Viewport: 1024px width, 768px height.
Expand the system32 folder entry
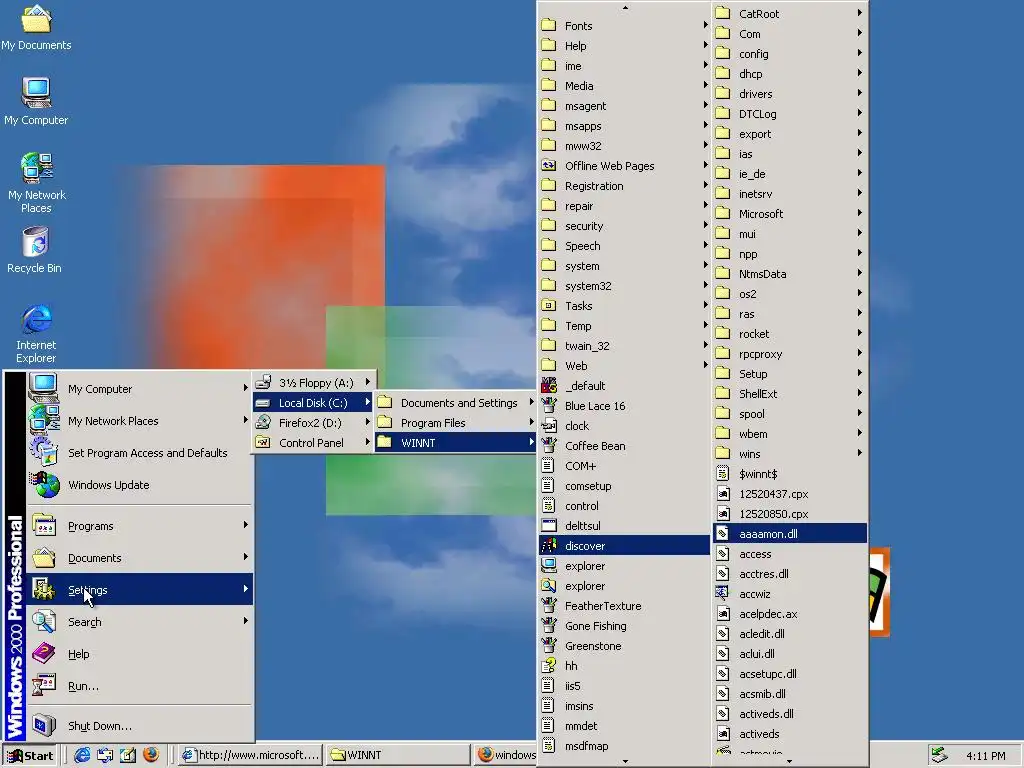(624, 286)
